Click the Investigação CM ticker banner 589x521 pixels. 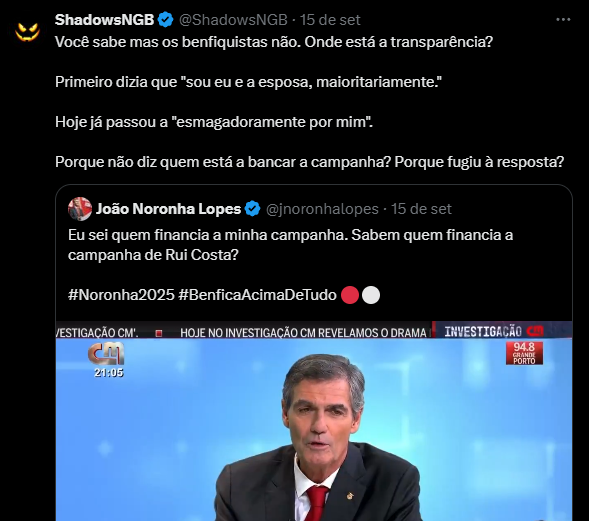click(x=314, y=331)
